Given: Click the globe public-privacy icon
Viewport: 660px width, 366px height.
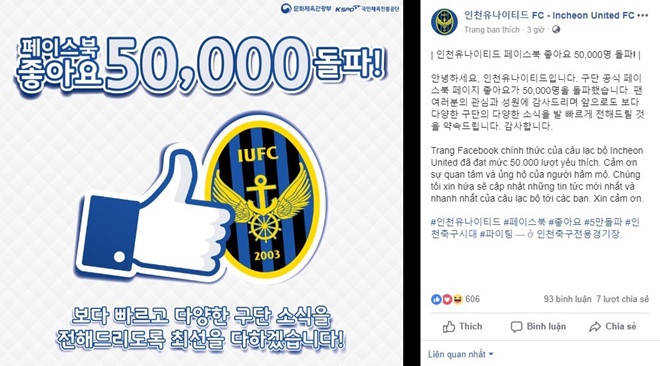Looking at the screenshot, I should coord(556,29).
